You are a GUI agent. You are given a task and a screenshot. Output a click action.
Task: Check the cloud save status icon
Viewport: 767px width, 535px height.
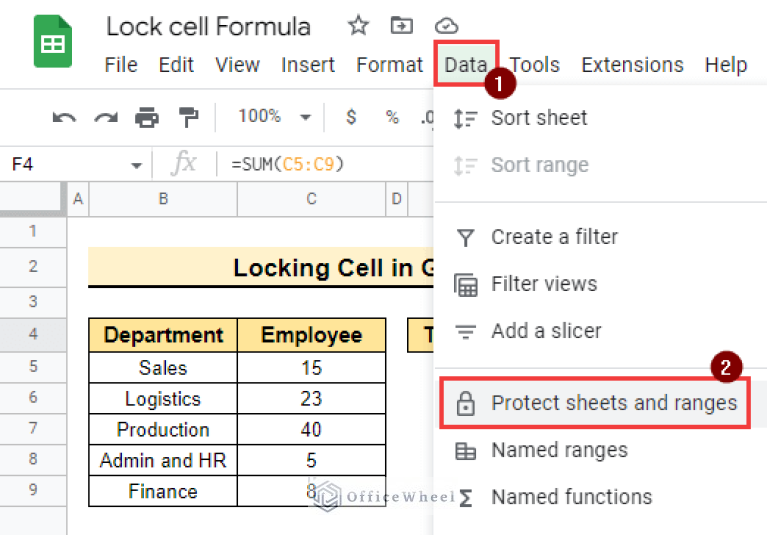pos(447,26)
